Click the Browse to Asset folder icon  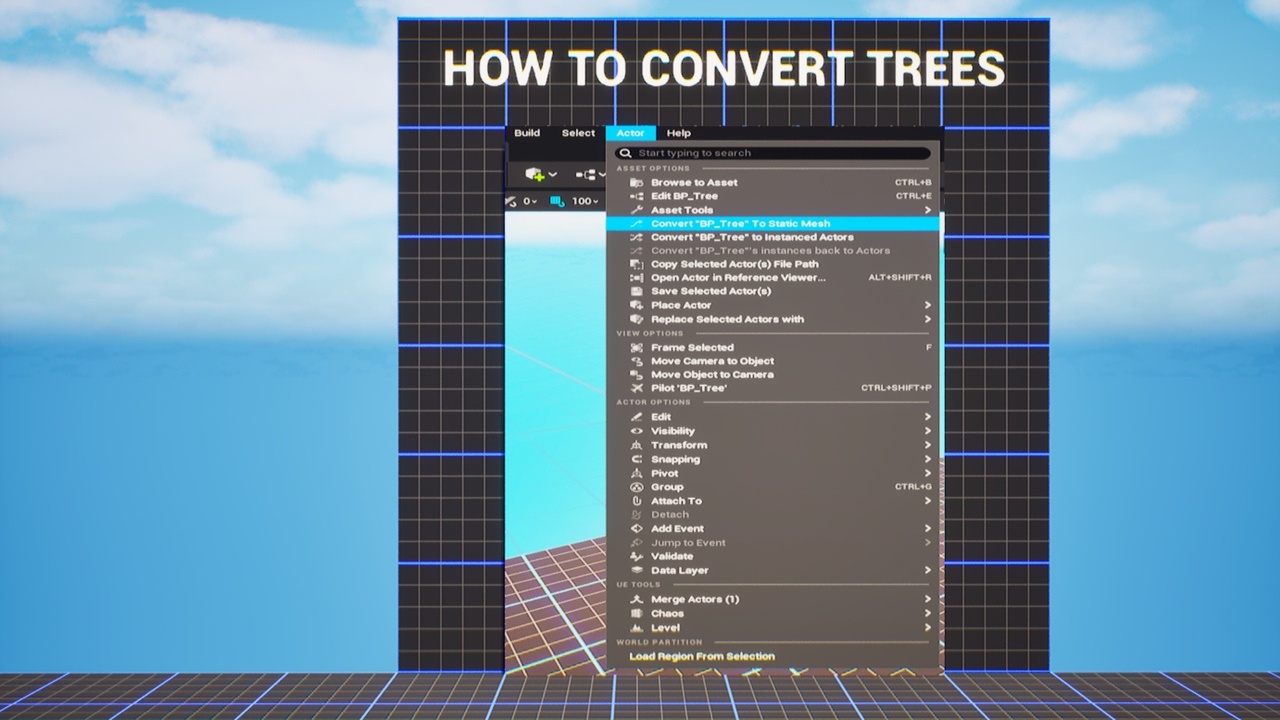[637, 183]
